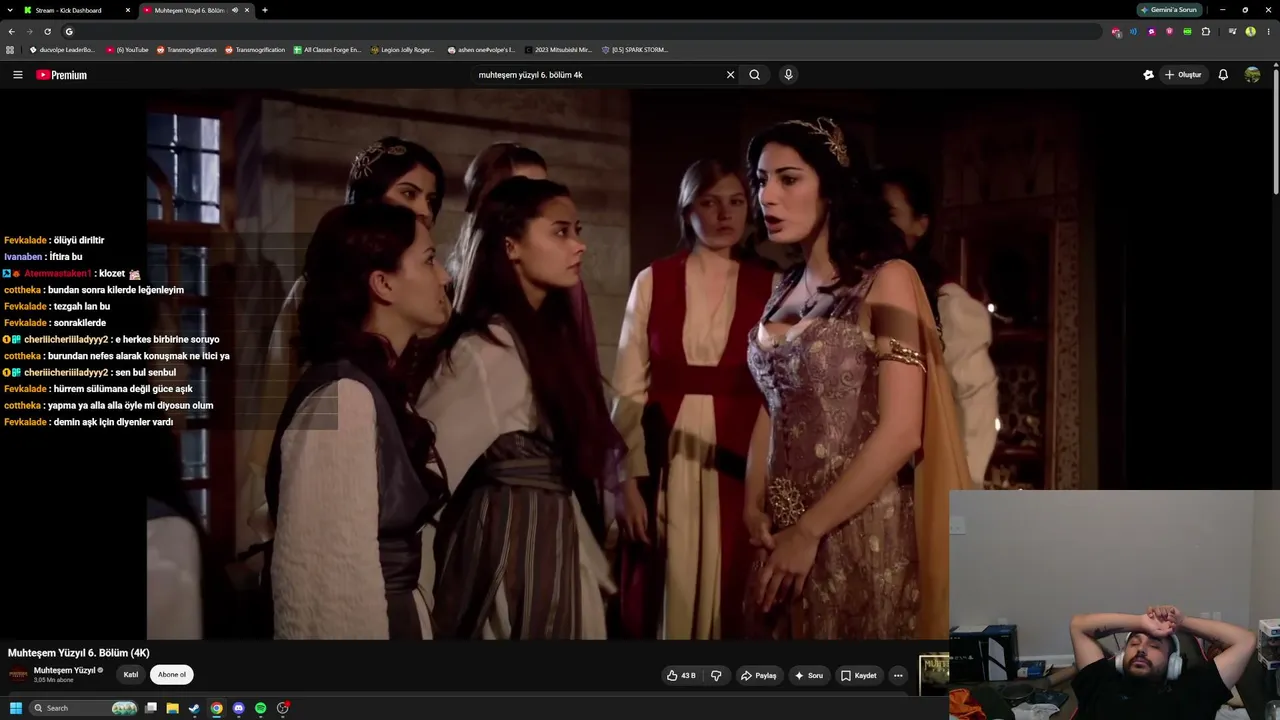Image resolution: width=1280 pixels, height=720 pixels.
Task: Open the YouTube notifications bell
Action: point(1223,75)
